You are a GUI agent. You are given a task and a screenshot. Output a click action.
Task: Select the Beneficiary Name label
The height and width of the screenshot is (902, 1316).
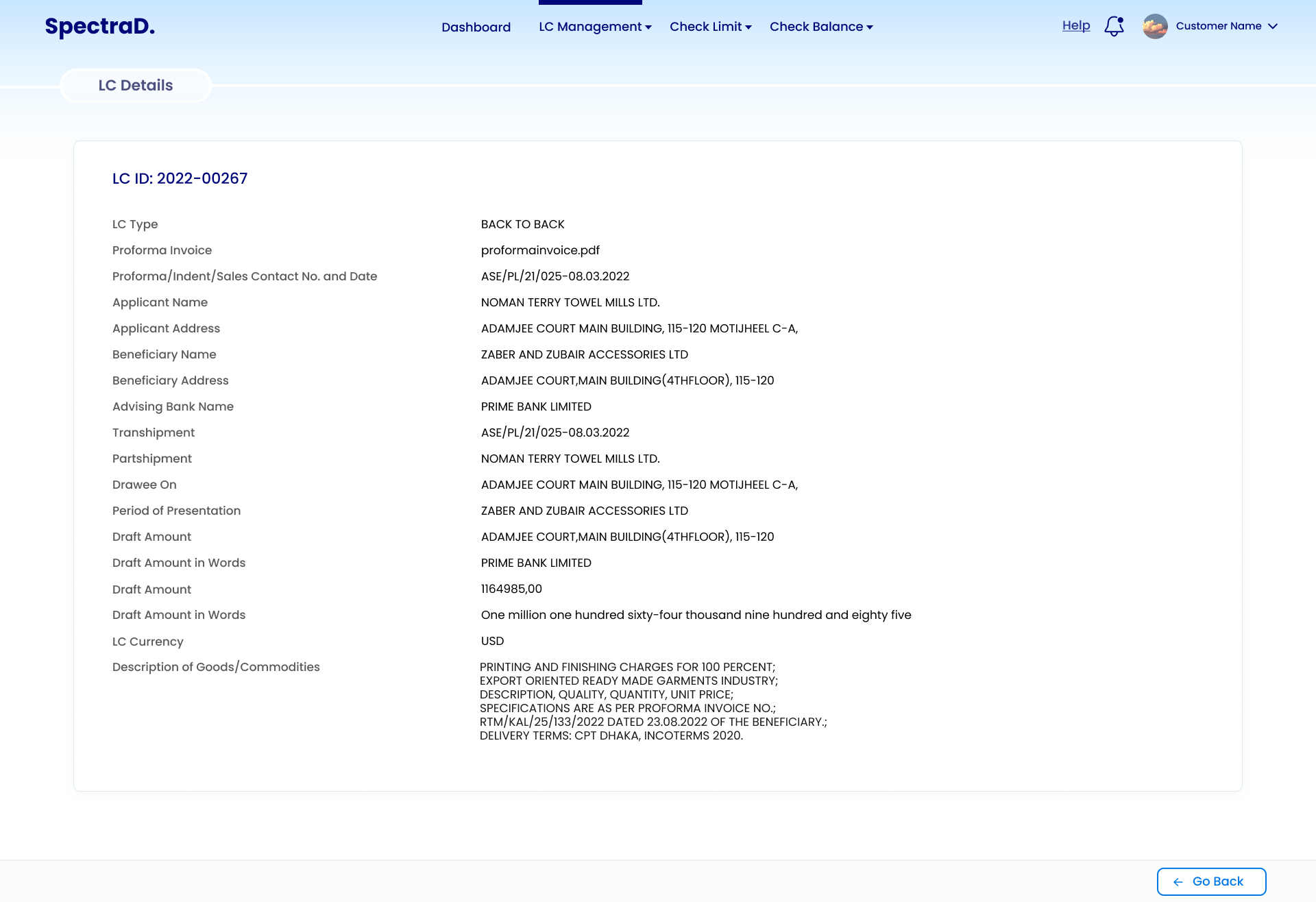164,354
